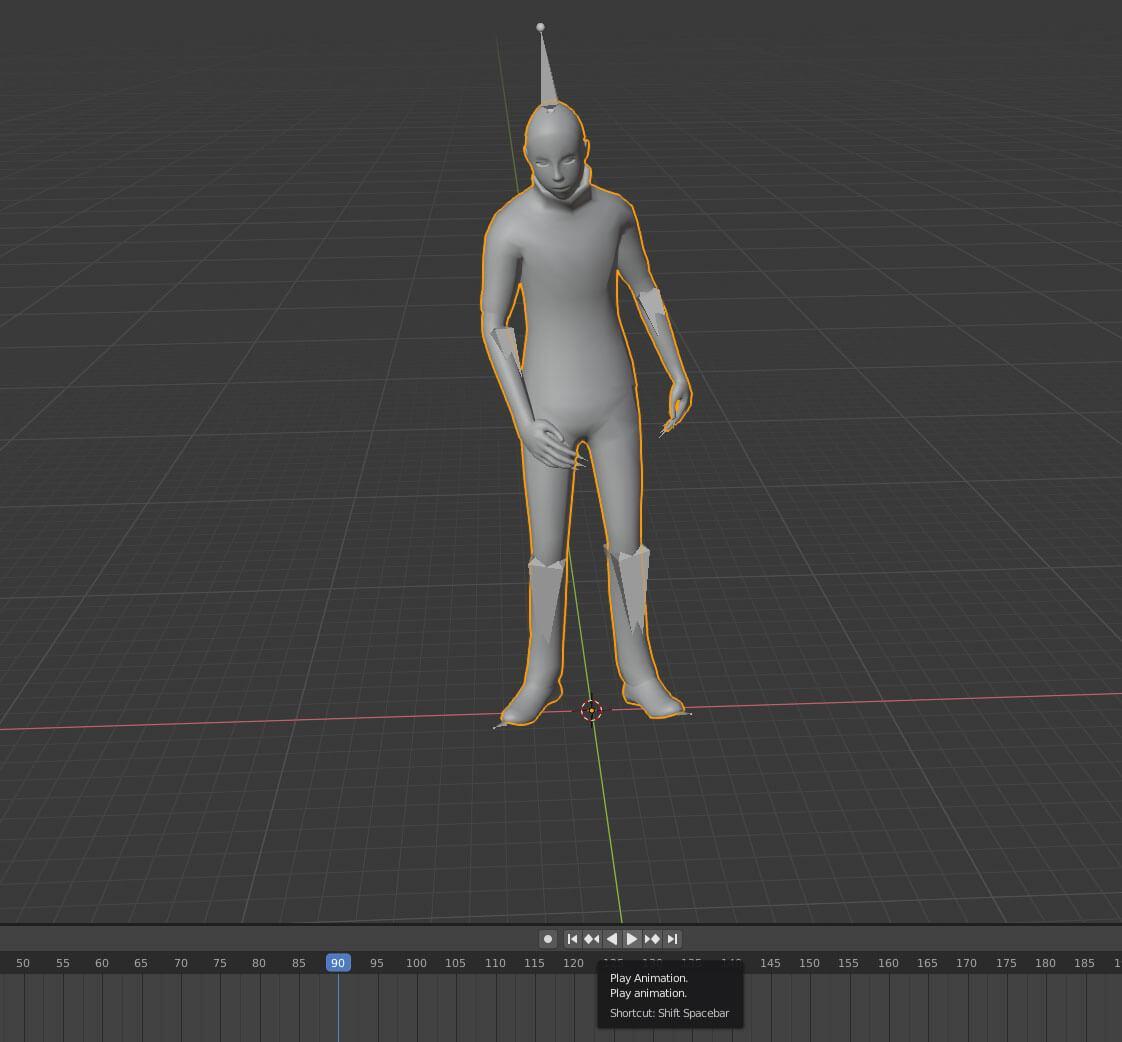Click frame 50 on the timeline ruler

point(22,963)
